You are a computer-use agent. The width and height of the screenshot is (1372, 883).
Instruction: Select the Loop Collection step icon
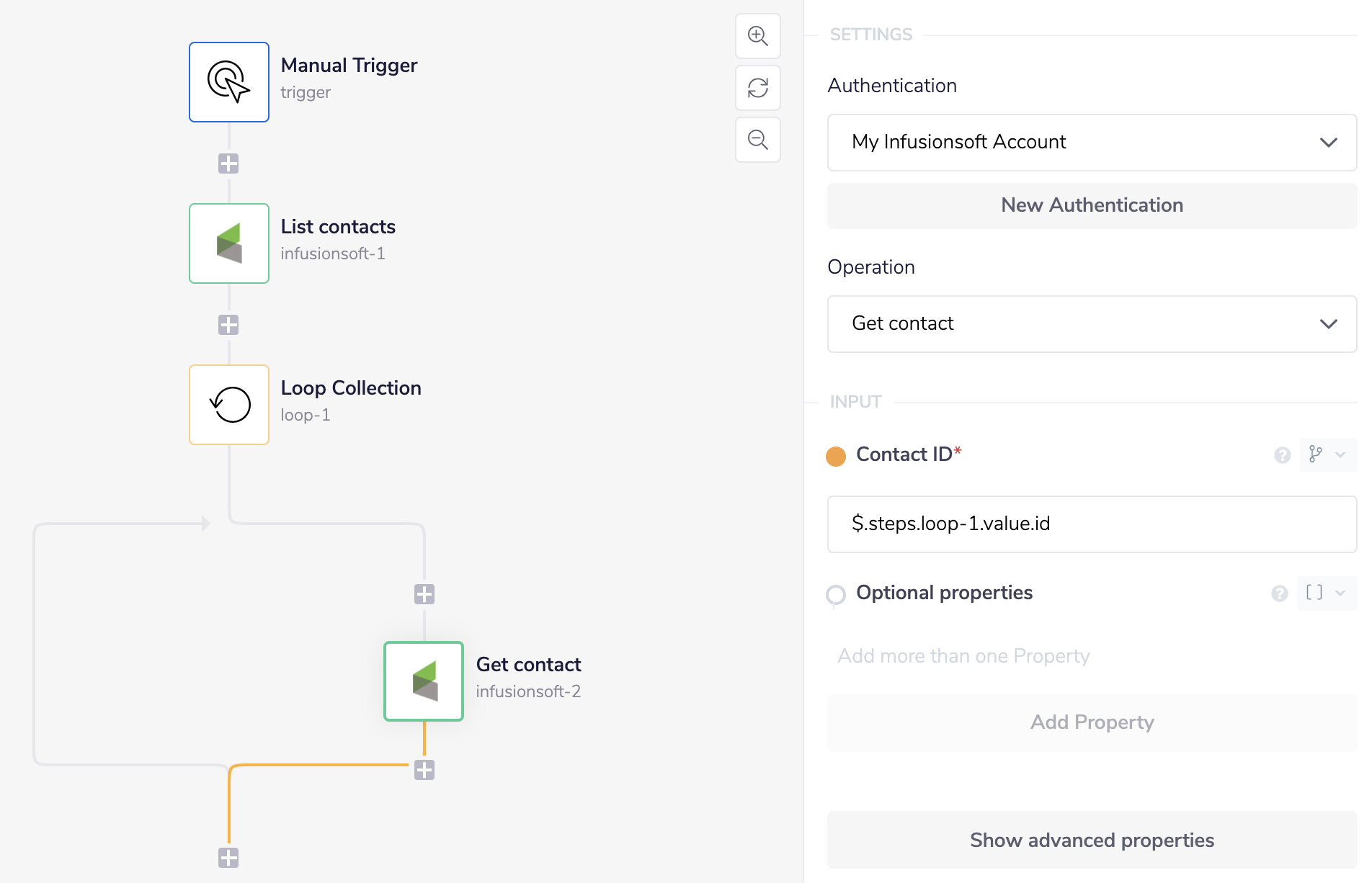(228, 405)
